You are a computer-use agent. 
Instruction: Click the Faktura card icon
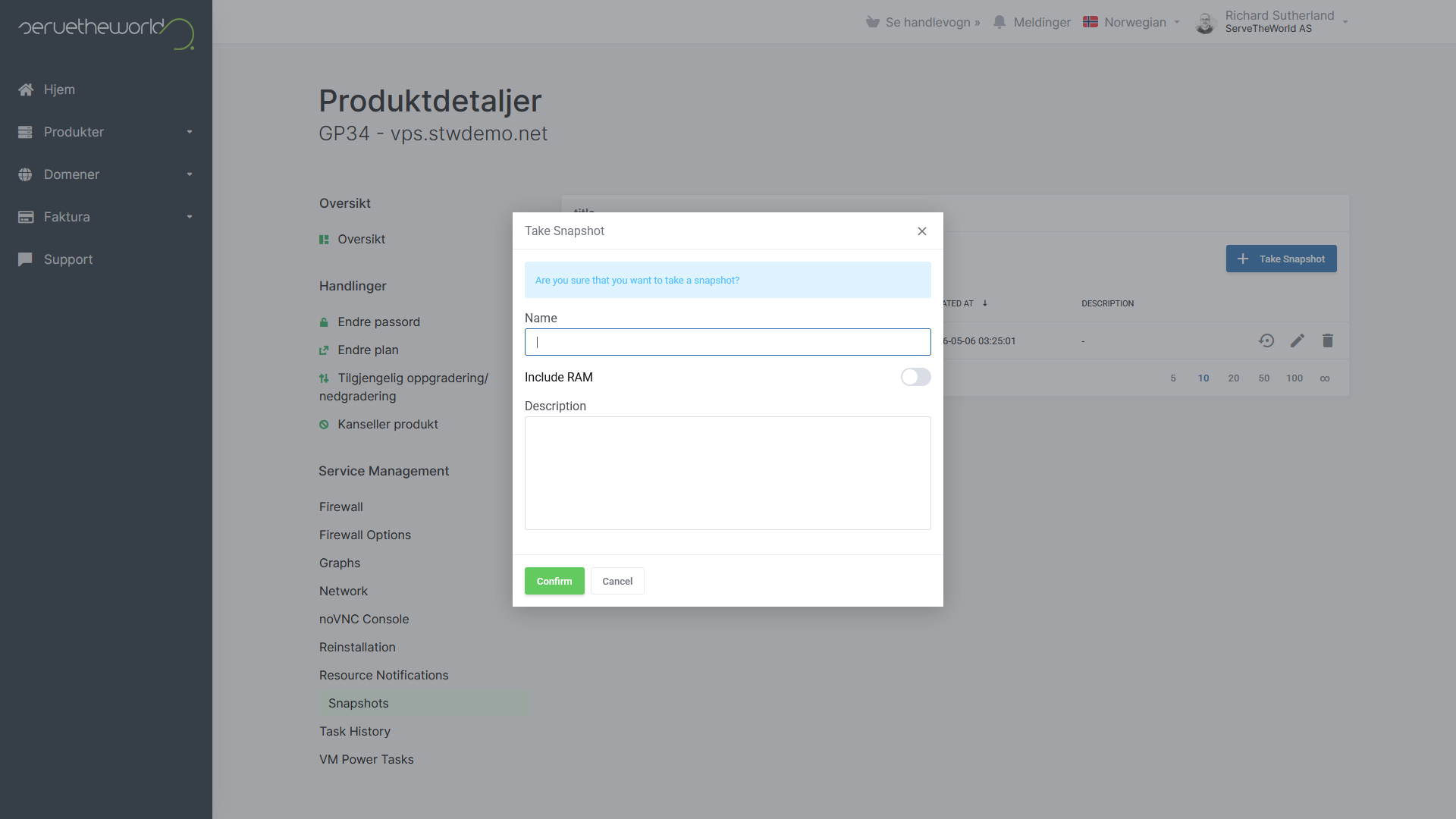coord(26,217)
